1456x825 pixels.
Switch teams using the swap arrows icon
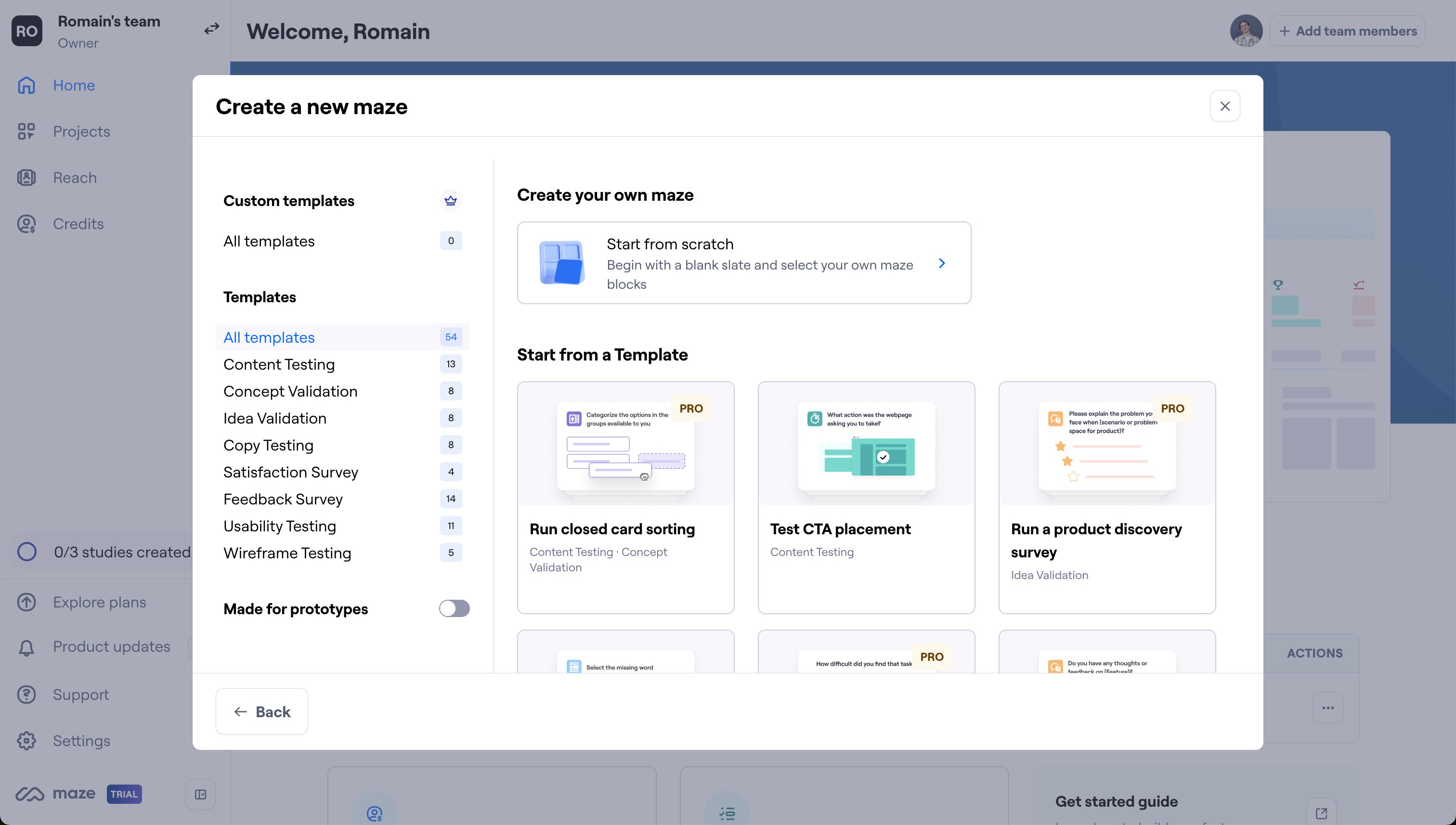click(211, 28)
